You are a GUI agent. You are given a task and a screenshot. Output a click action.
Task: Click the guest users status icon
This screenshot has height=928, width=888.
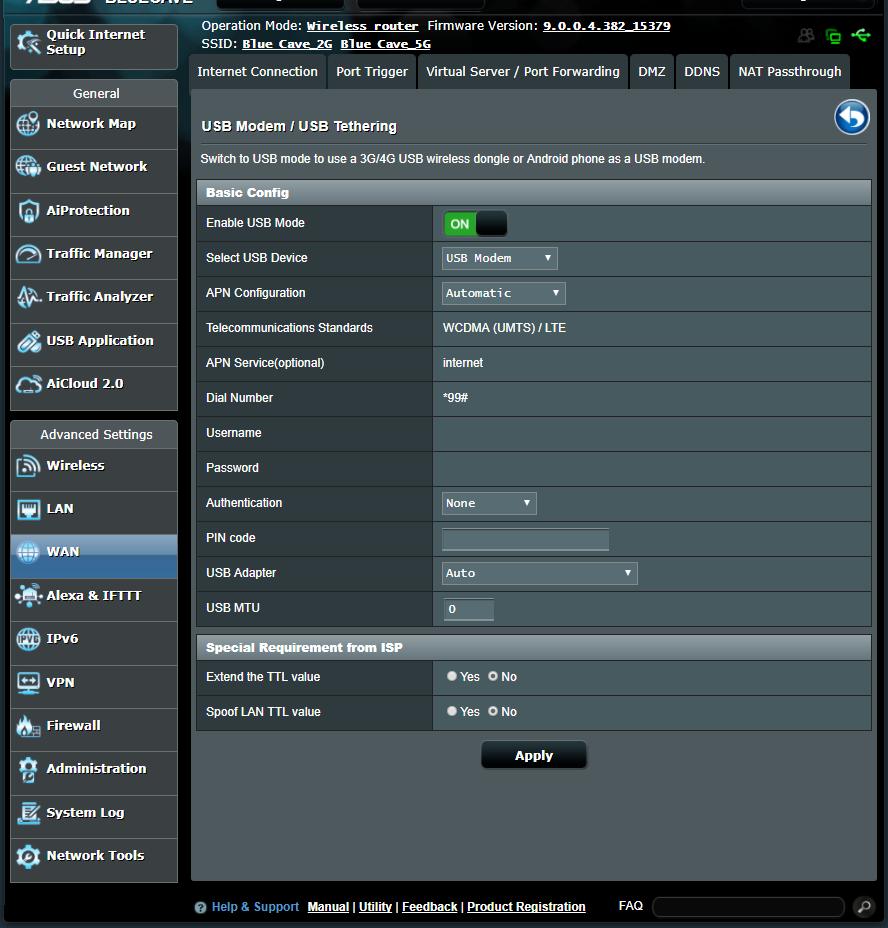pyautogui.click(x=806, y=36)
